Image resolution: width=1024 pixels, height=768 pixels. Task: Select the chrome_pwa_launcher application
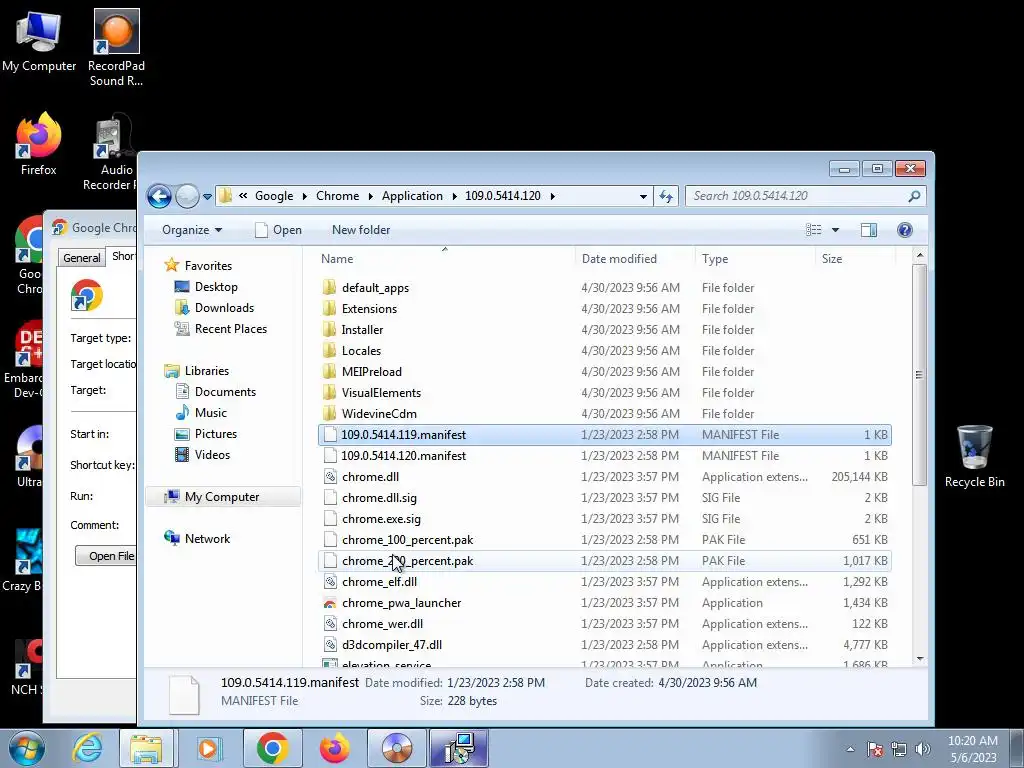coord(605,603)
